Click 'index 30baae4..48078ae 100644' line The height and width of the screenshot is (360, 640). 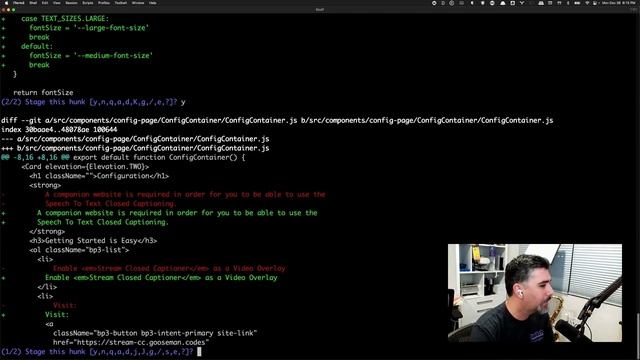59,130
